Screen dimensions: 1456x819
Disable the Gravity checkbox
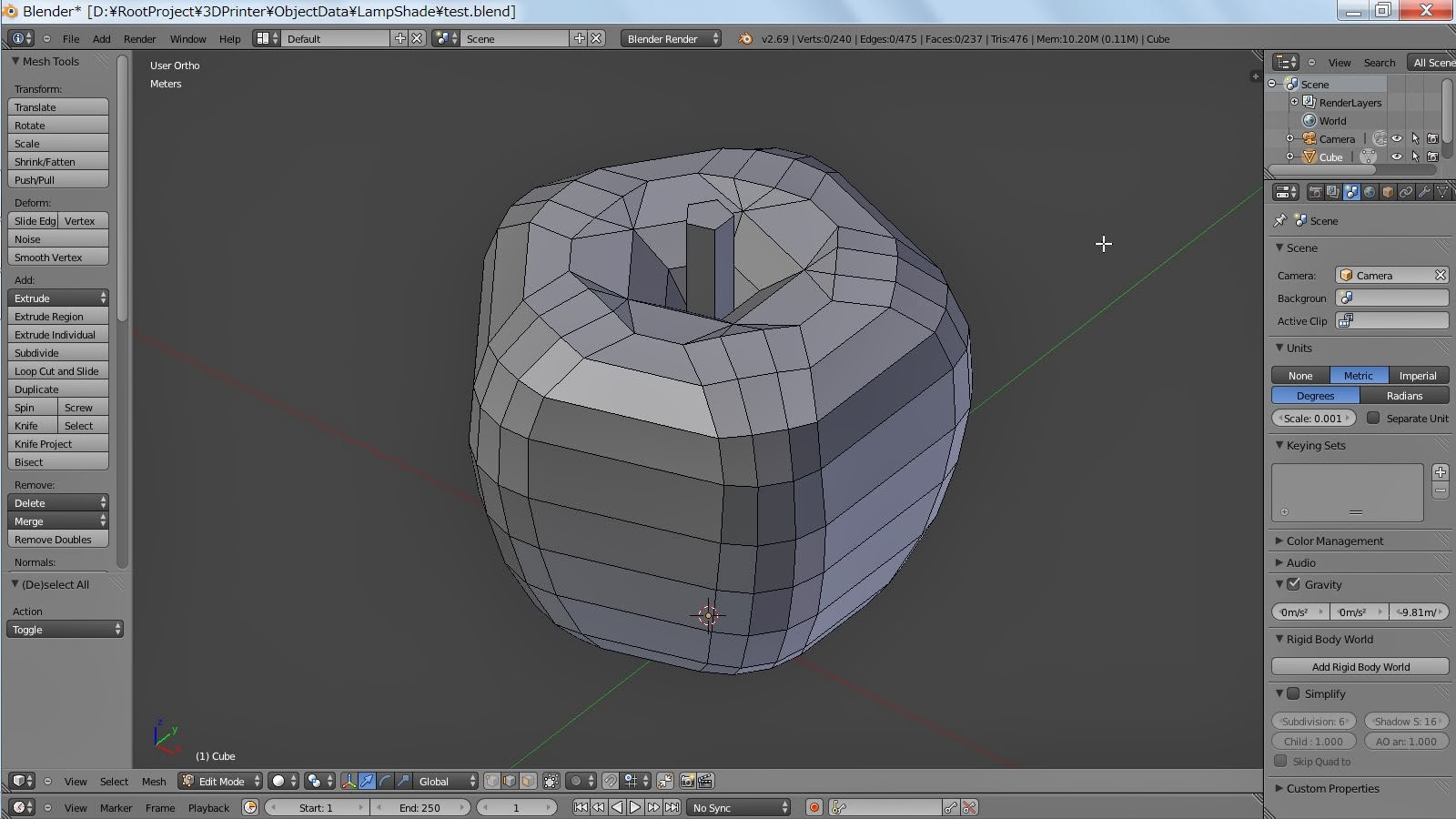(1293, 585)
